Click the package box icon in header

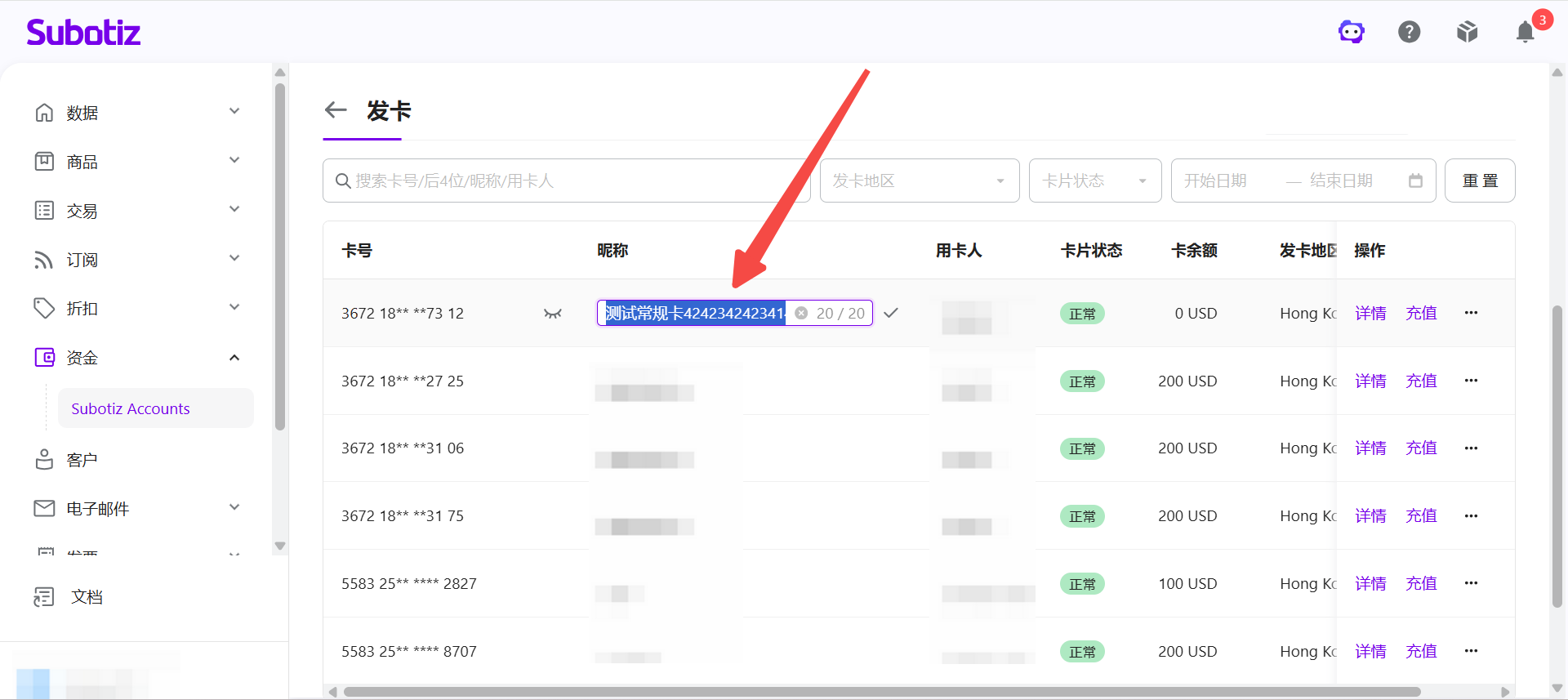pos(1468,32)
